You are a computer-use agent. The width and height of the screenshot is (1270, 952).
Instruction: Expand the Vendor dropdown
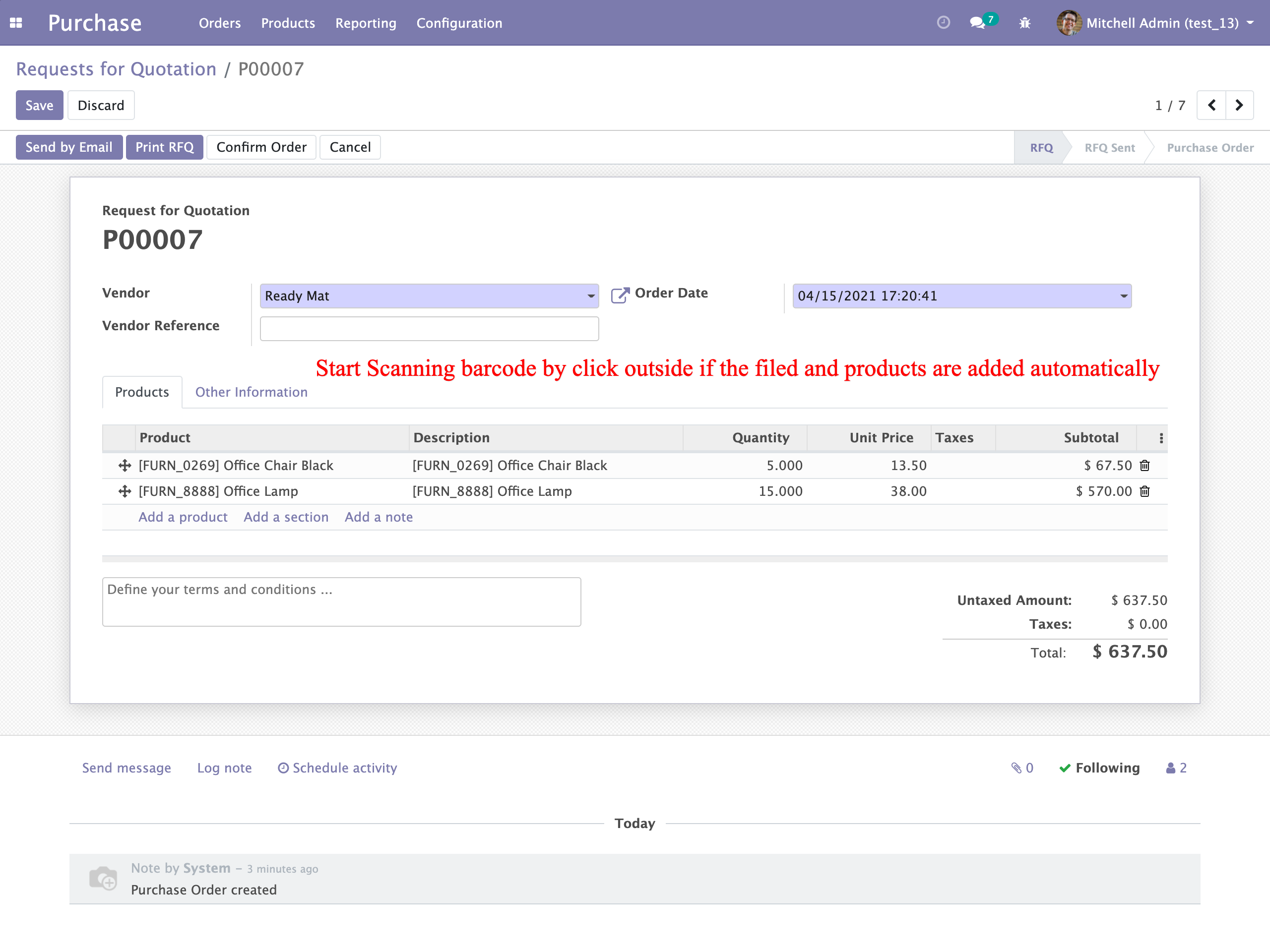(590, 296)
